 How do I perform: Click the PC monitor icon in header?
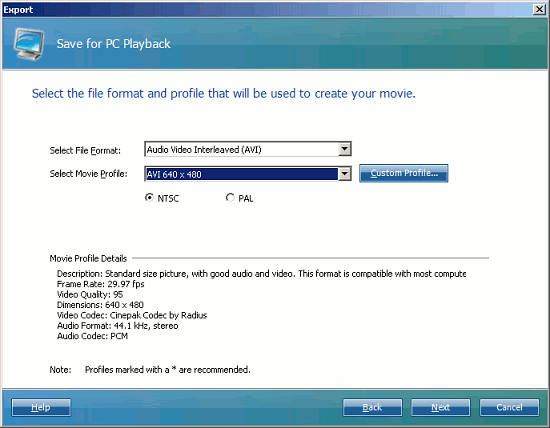click(29, 44)
